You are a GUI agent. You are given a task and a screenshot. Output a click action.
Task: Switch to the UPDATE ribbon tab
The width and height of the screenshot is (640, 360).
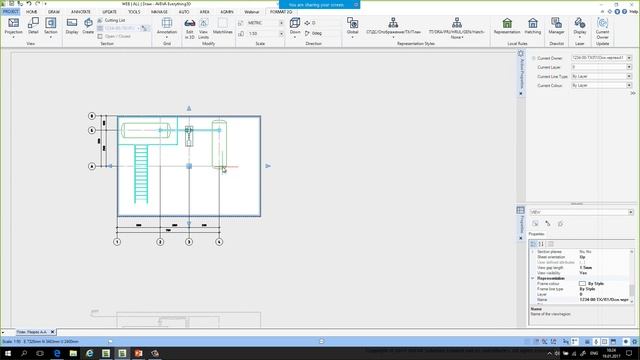[109, 12]
